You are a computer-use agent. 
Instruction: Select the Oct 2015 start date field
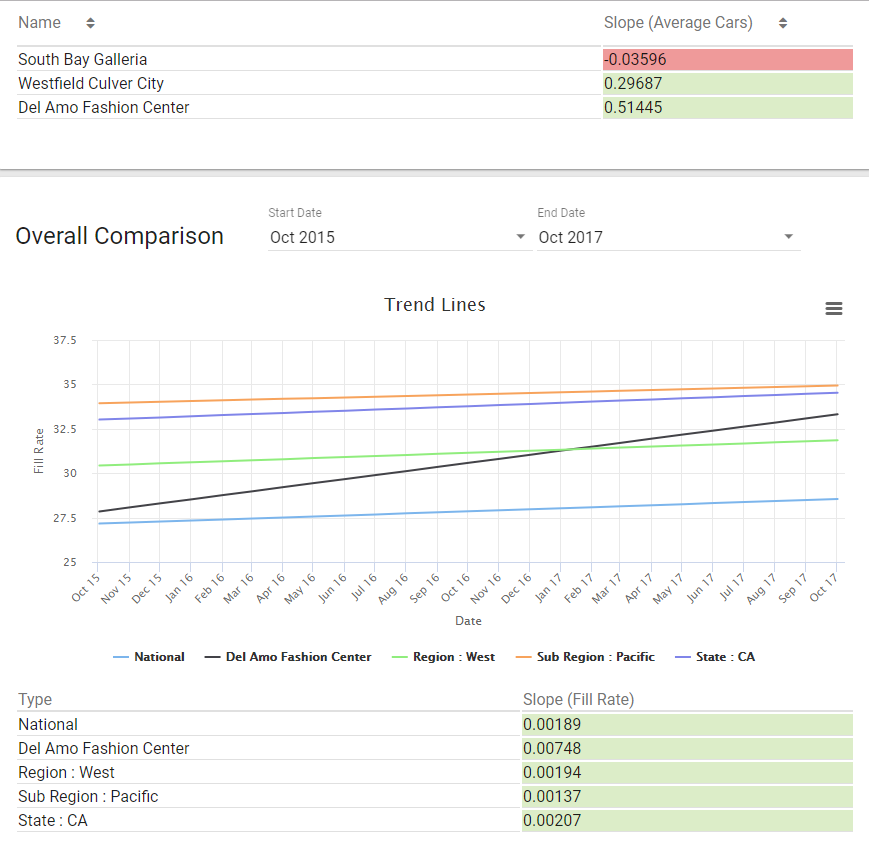400,237
